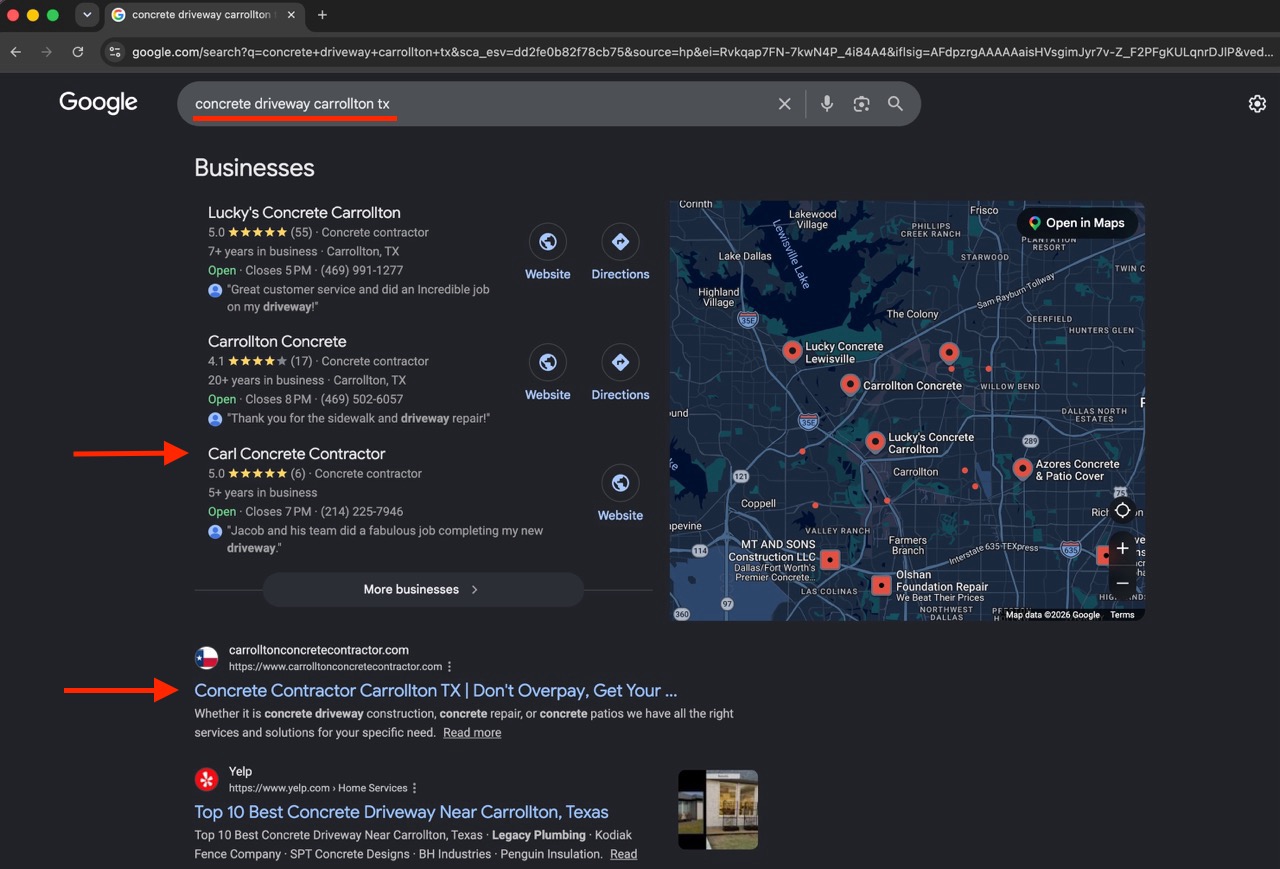This screenshot has width=1280, height=869.
Task: Open Google Lens image search icon
Action: (861, 104)
